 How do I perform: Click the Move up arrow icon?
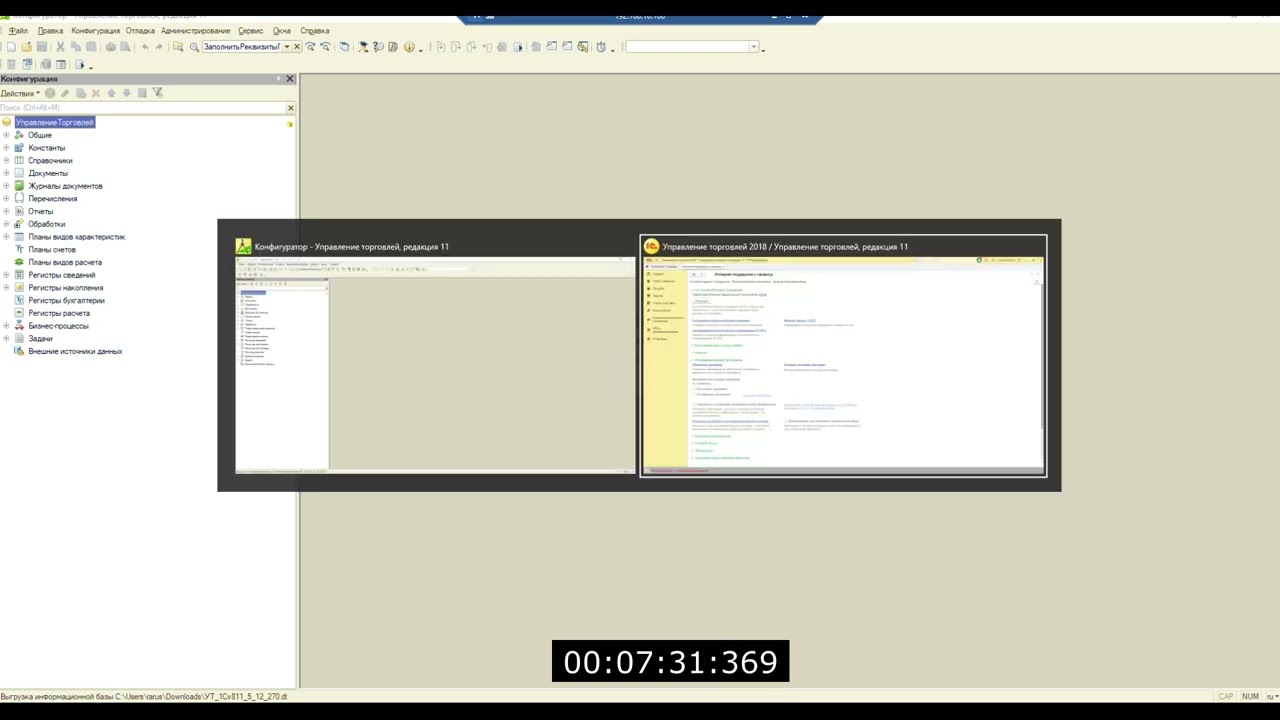coord(111,93)
